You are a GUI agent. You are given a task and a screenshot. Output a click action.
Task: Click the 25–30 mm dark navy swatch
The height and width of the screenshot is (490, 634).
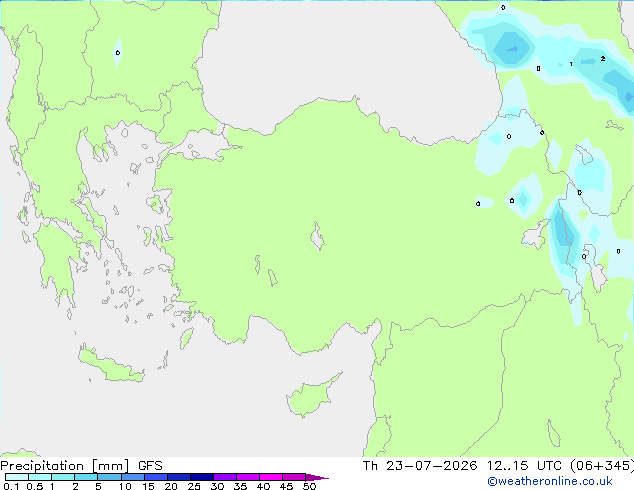[x=202, y=477]
